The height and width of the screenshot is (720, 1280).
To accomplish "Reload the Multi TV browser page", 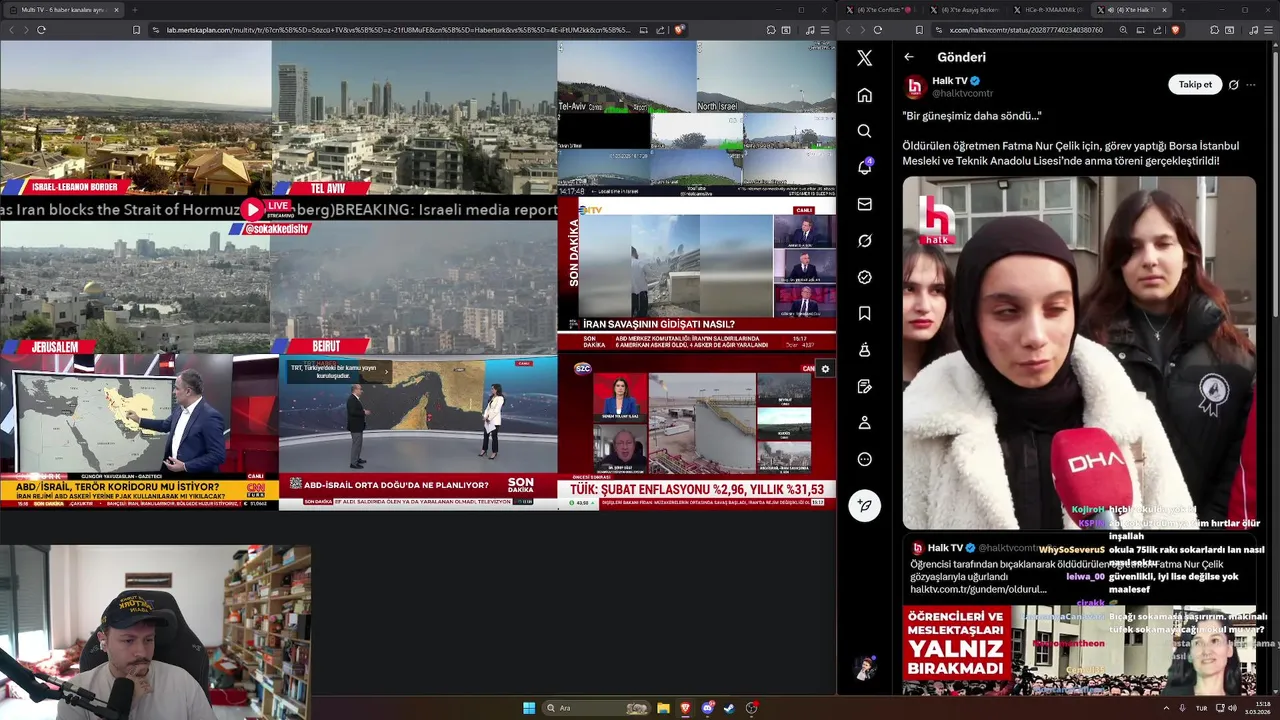I will [41, 30].
